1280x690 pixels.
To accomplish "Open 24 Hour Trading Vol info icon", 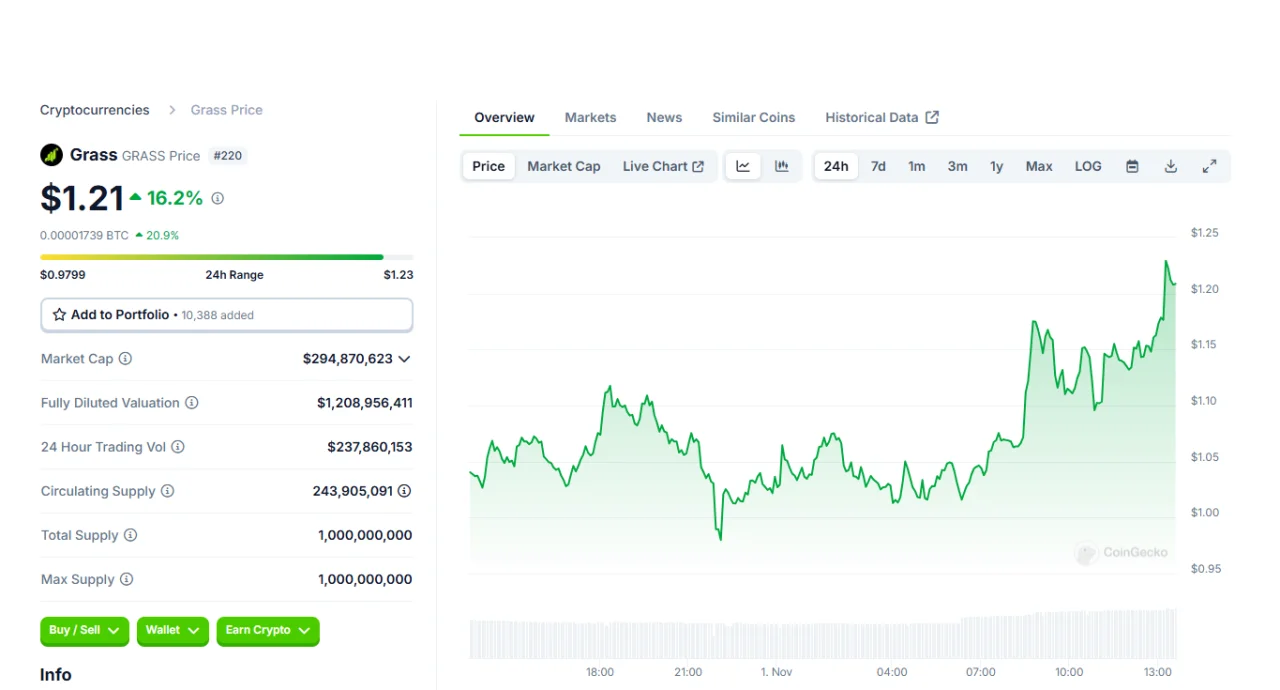I will 178,447.
